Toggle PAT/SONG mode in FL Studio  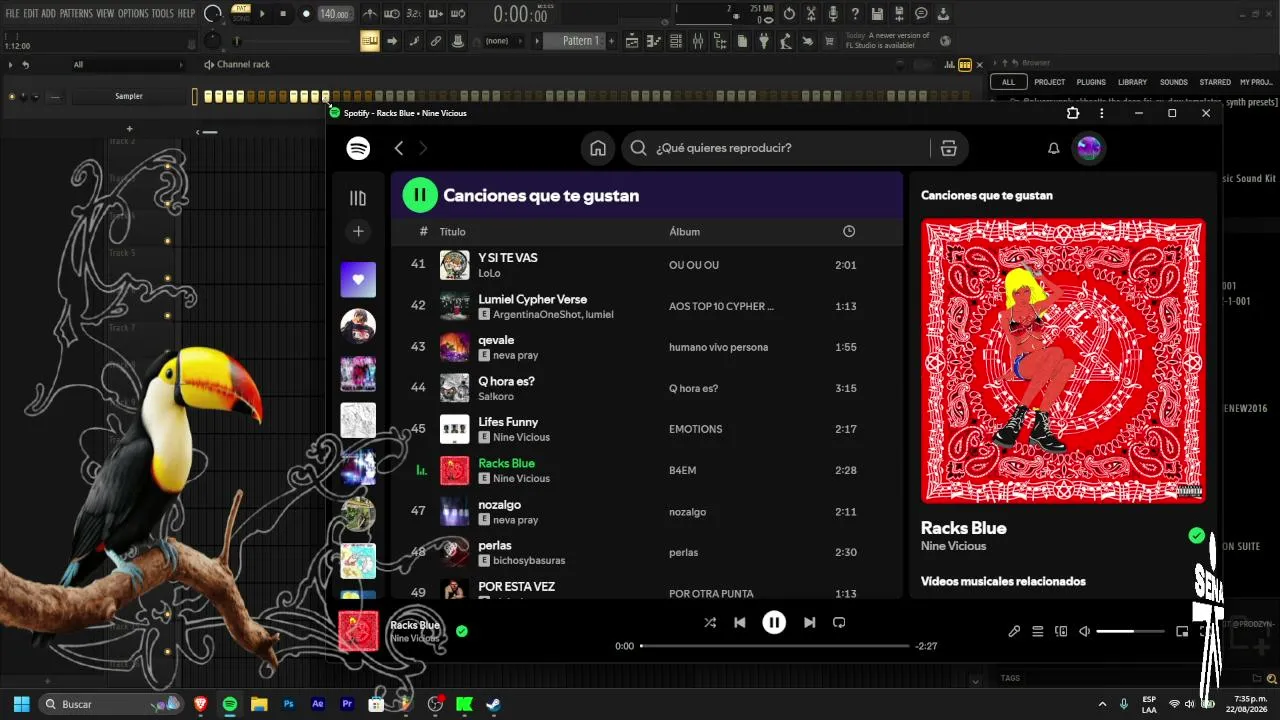click(x=241, y=13)
